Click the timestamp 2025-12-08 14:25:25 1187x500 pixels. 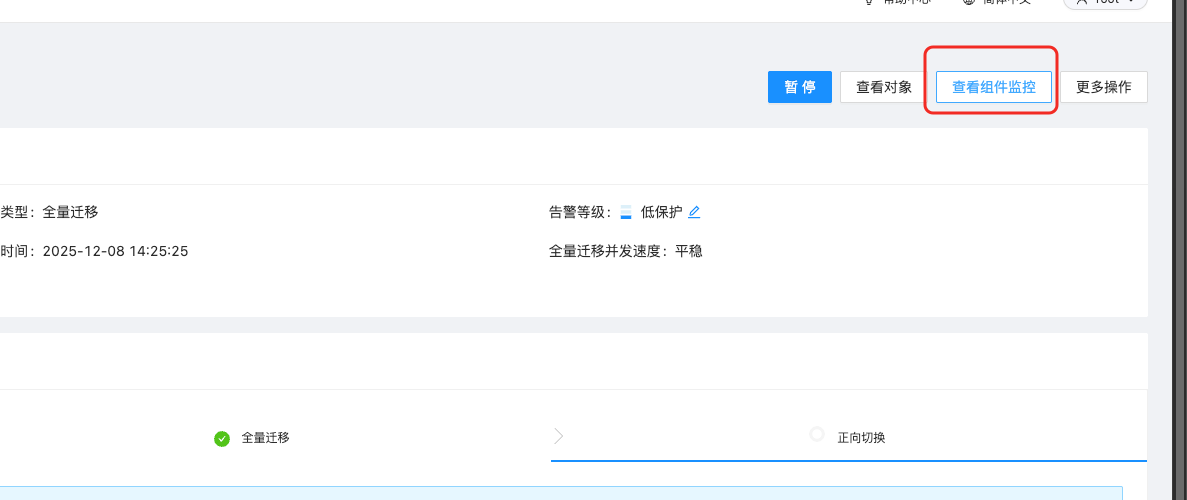point(115,251)
